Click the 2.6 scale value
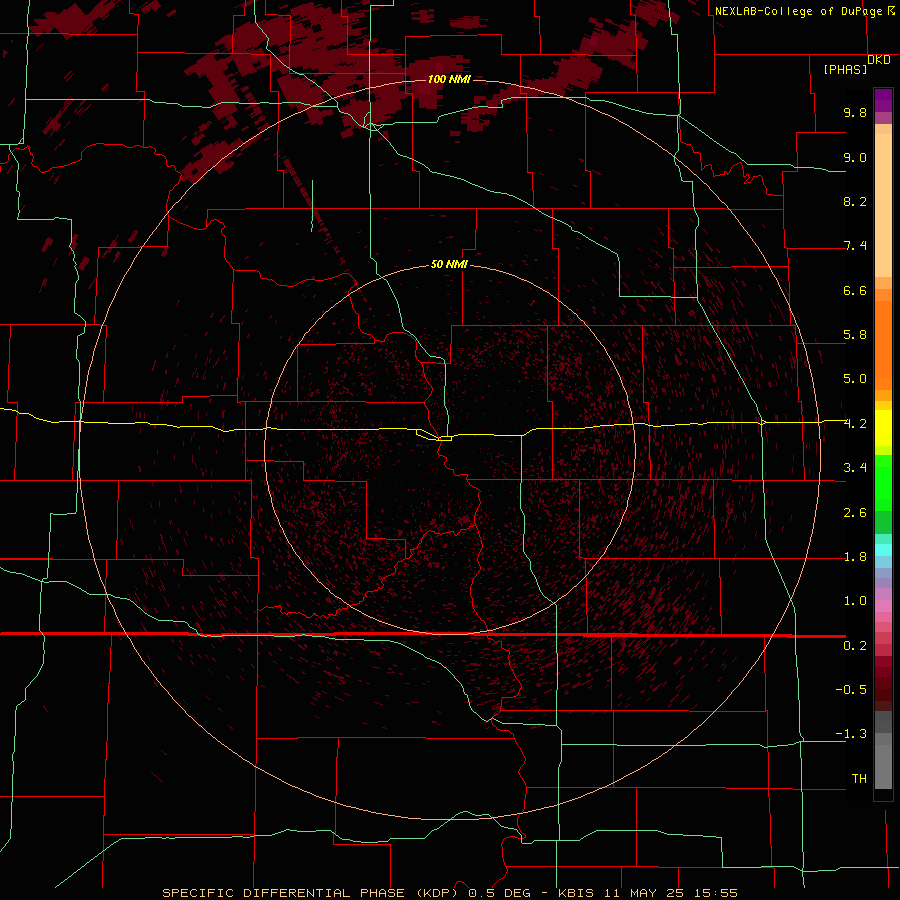The width and height of the screenshot is (900, 900). click(x=855, y=513)
